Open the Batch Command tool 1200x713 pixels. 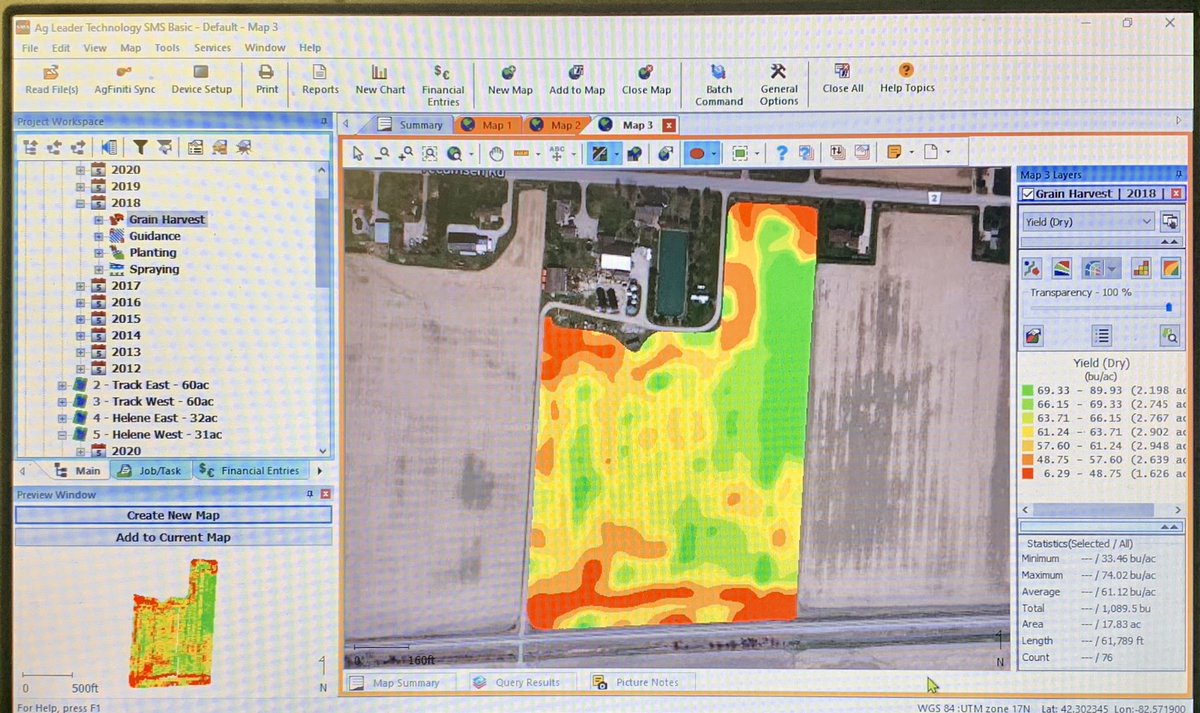coord(719,85)
